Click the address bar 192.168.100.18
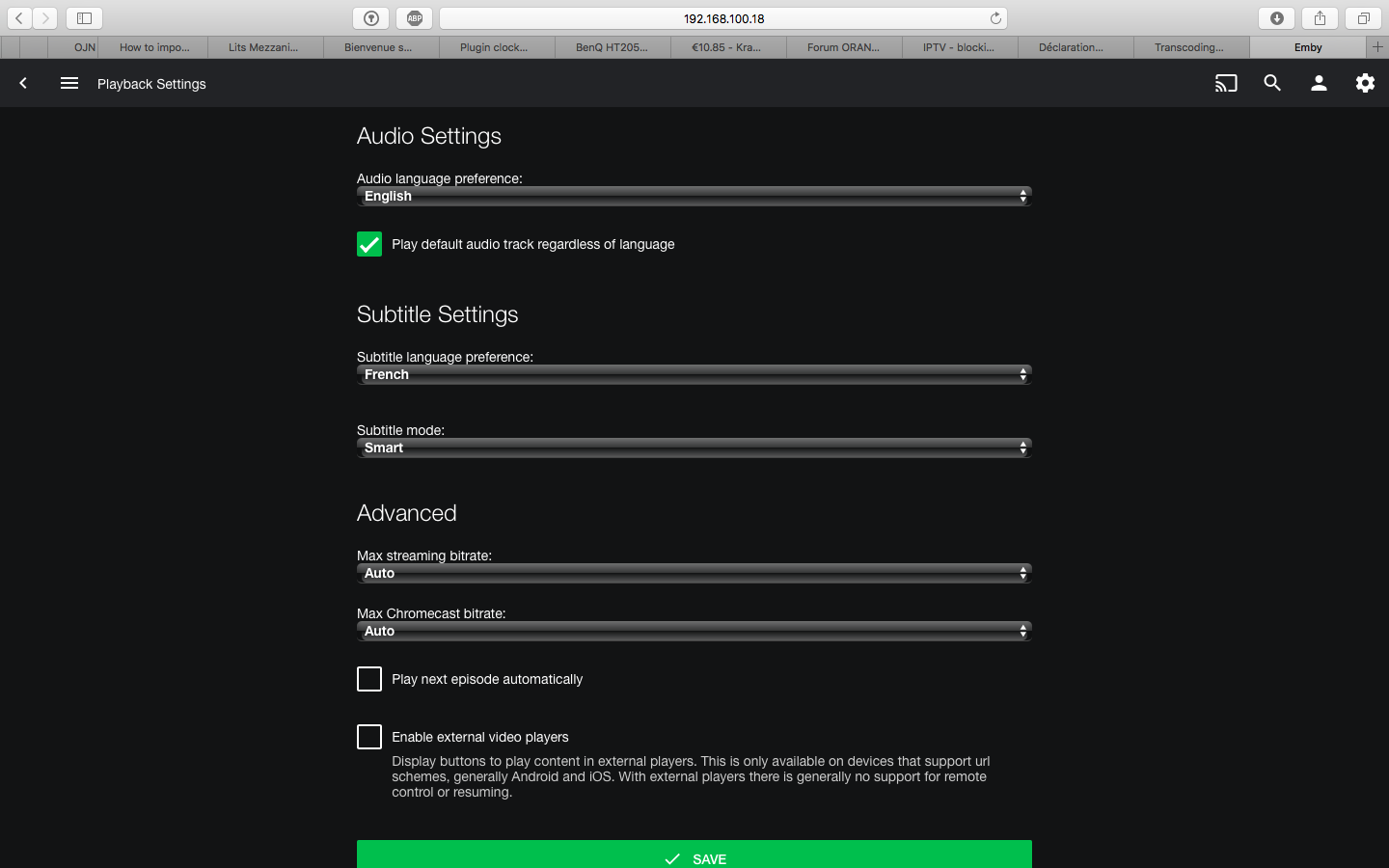The width and height of the screenshot is (1389, 868). (723, 18)
